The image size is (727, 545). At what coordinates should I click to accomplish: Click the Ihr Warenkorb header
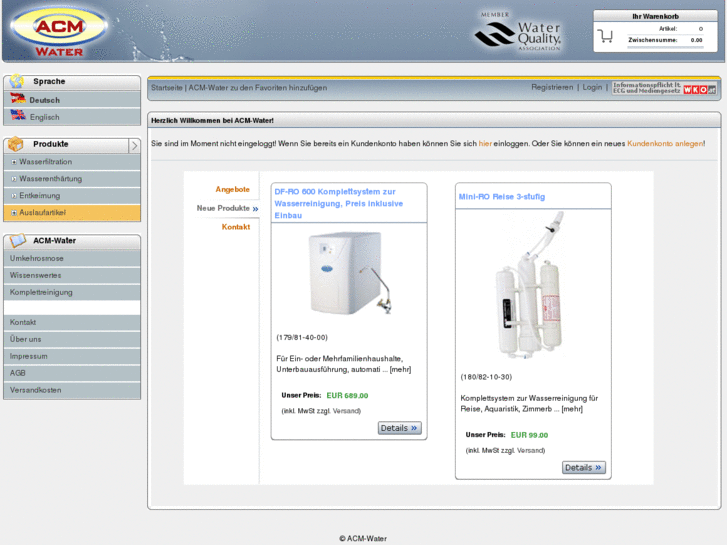point(655,16)
